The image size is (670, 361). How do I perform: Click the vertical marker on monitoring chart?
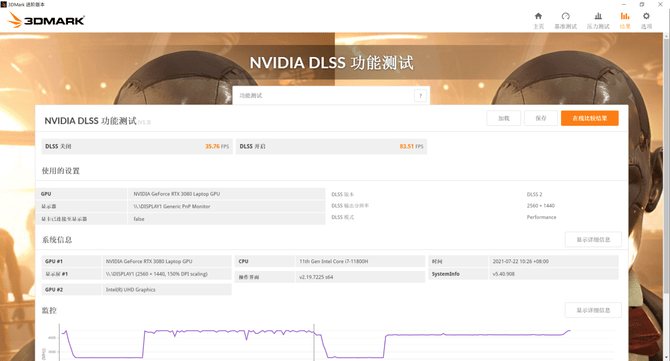click(314, 342)
